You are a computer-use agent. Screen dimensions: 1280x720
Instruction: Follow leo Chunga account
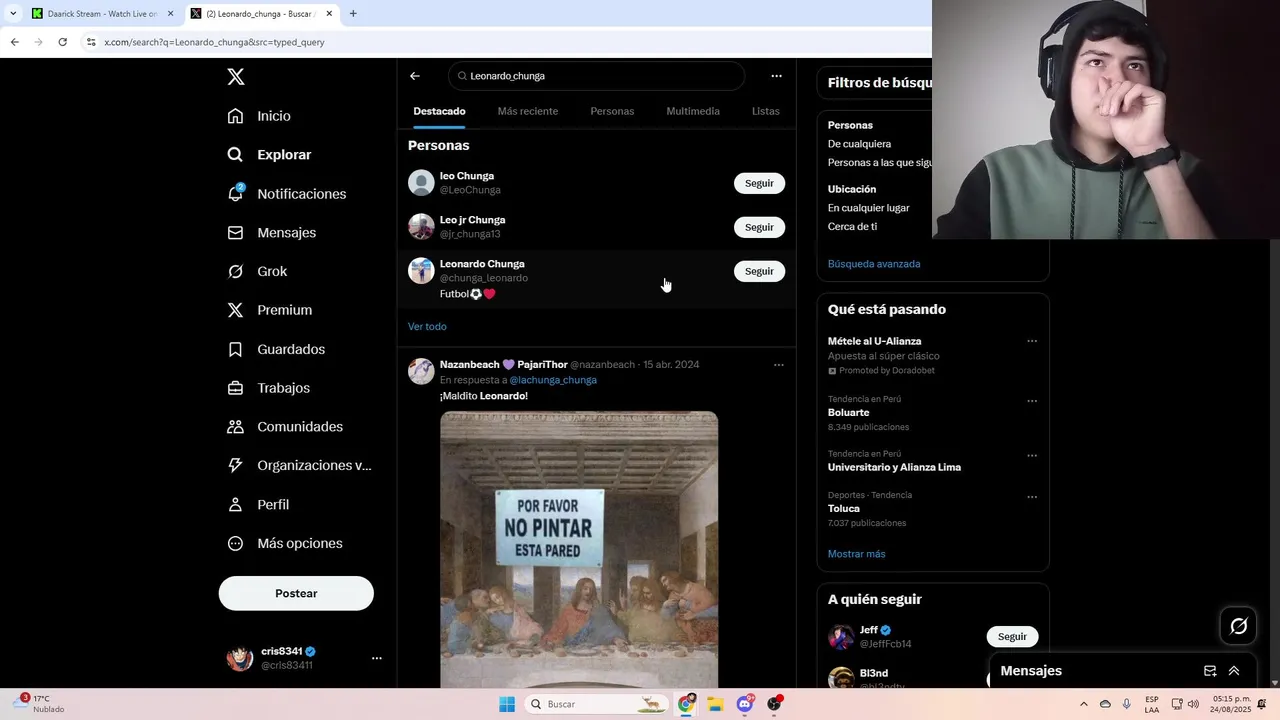(x=759, y=183)
